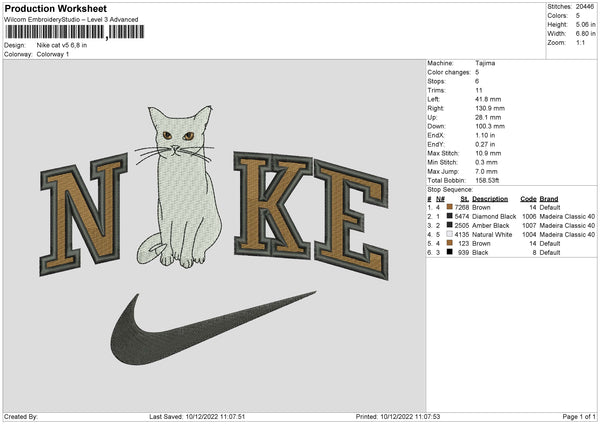Screen dimensions: 600x424
Task: Click the stitch count '5474'
Action: pos(462,217)
